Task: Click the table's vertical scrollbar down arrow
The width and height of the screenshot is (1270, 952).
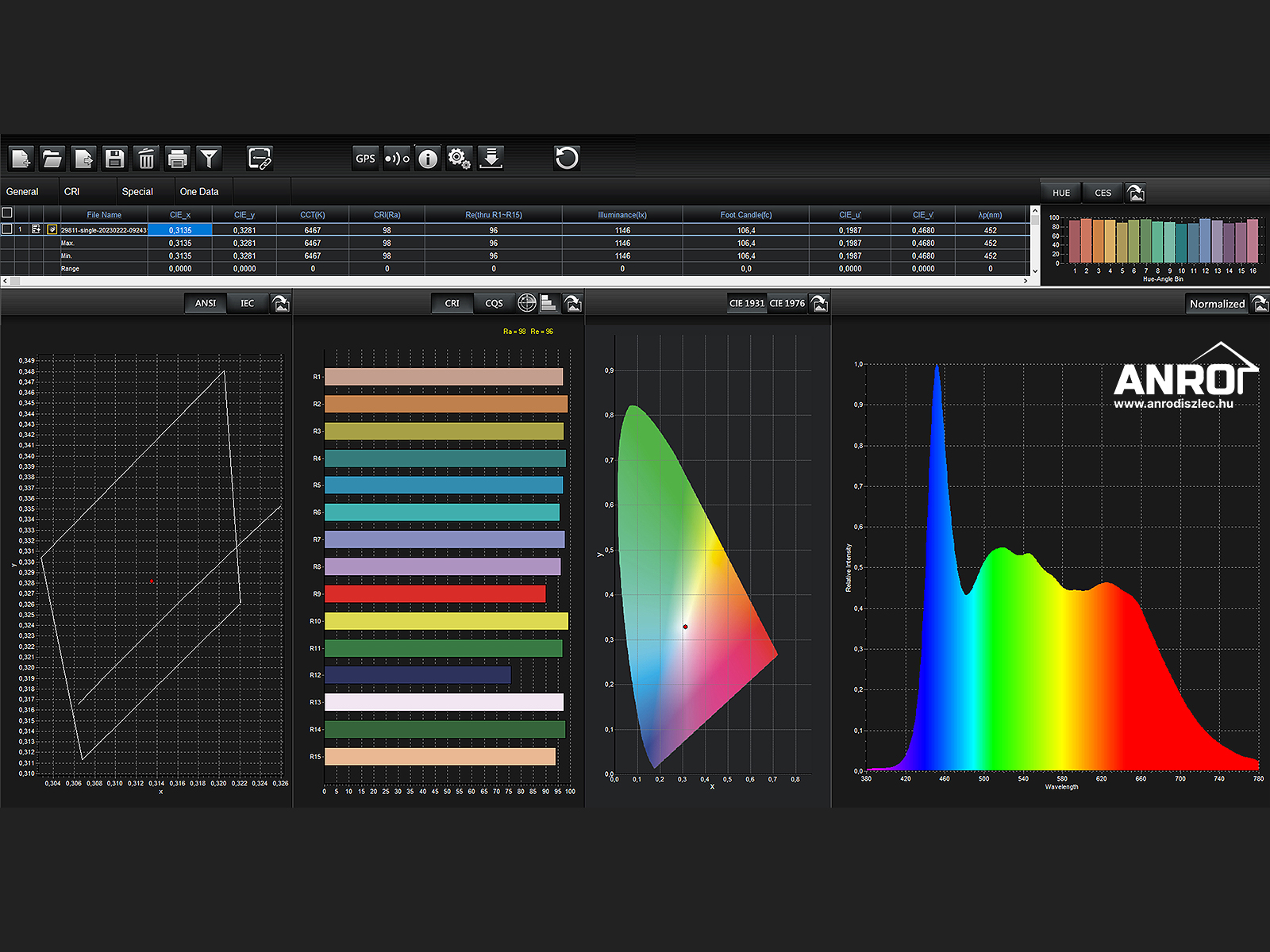Action: coord(1034,271)
